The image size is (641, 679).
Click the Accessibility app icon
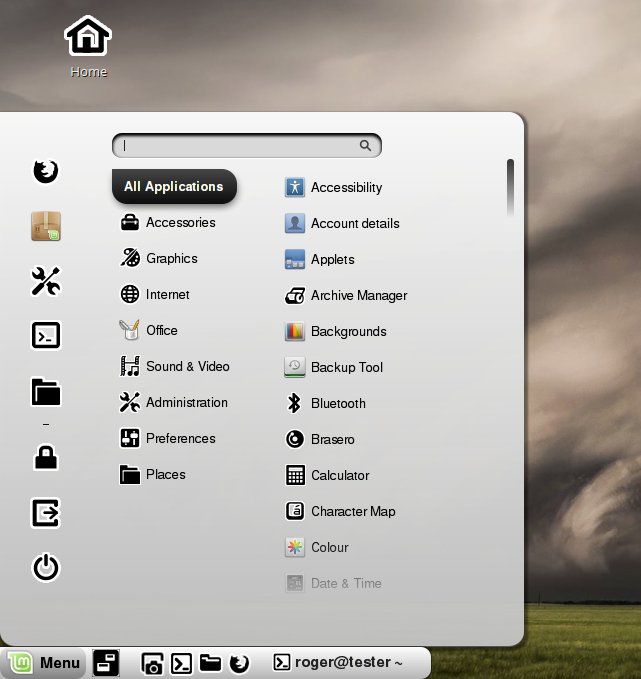tap(295, 188)
